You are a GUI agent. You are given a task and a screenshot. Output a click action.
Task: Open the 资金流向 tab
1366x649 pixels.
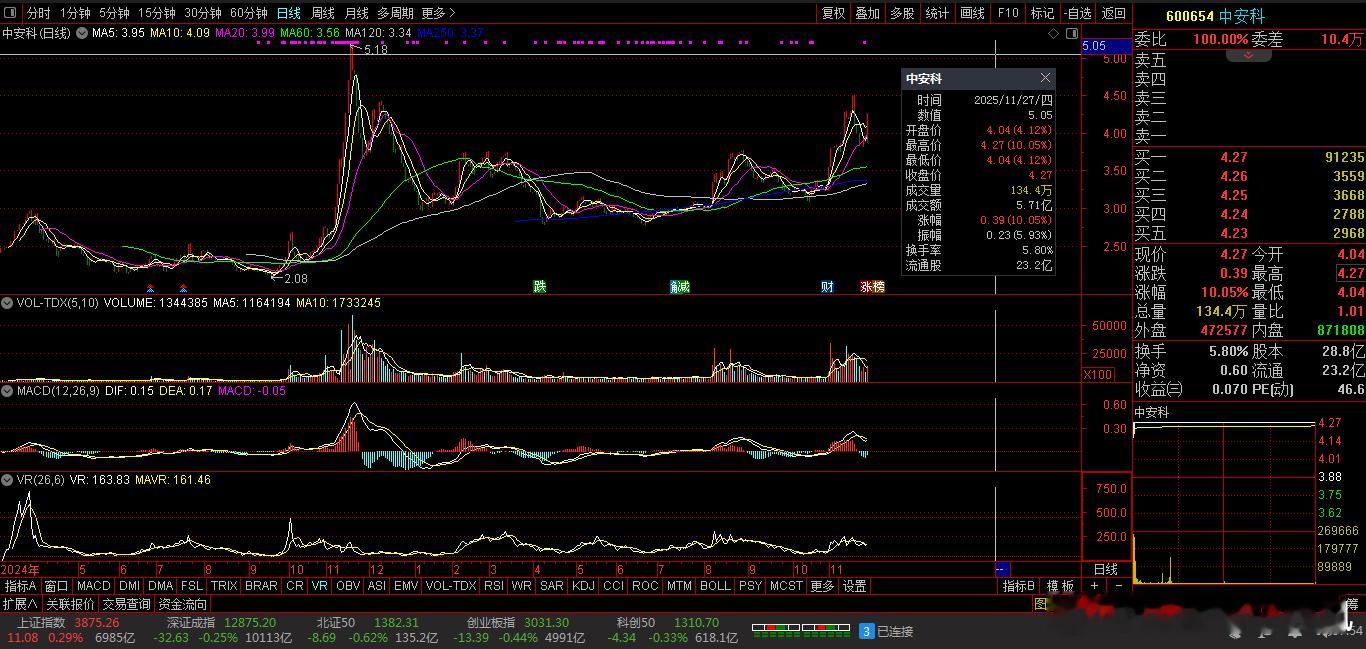click(183, 604)
